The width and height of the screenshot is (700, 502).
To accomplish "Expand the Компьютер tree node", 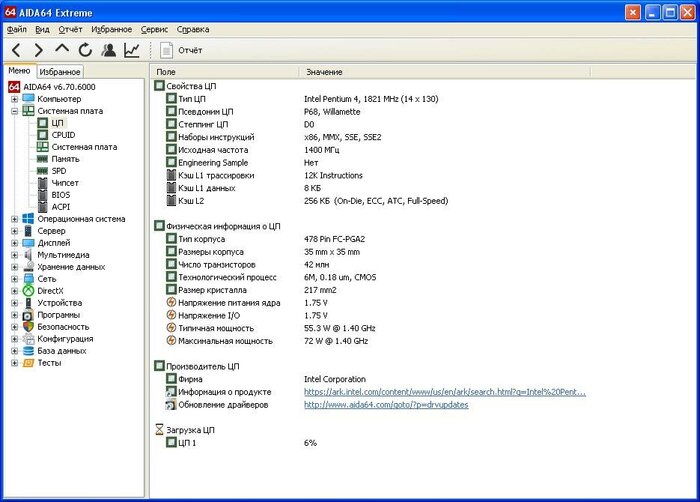I will 14,99.
